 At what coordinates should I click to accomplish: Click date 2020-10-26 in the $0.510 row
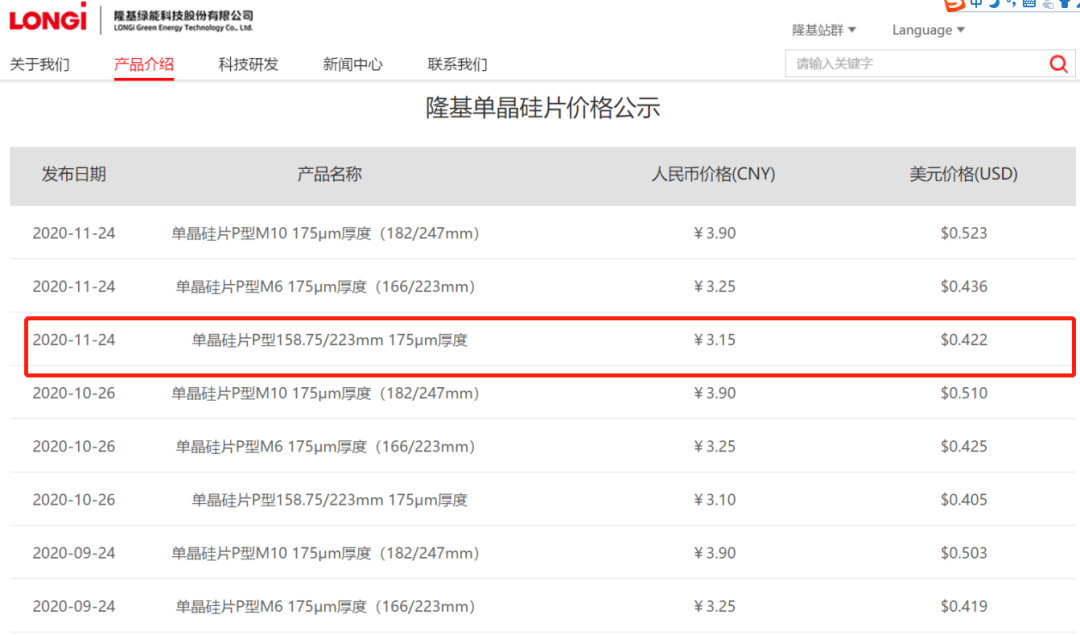click(x=74, y=393)
